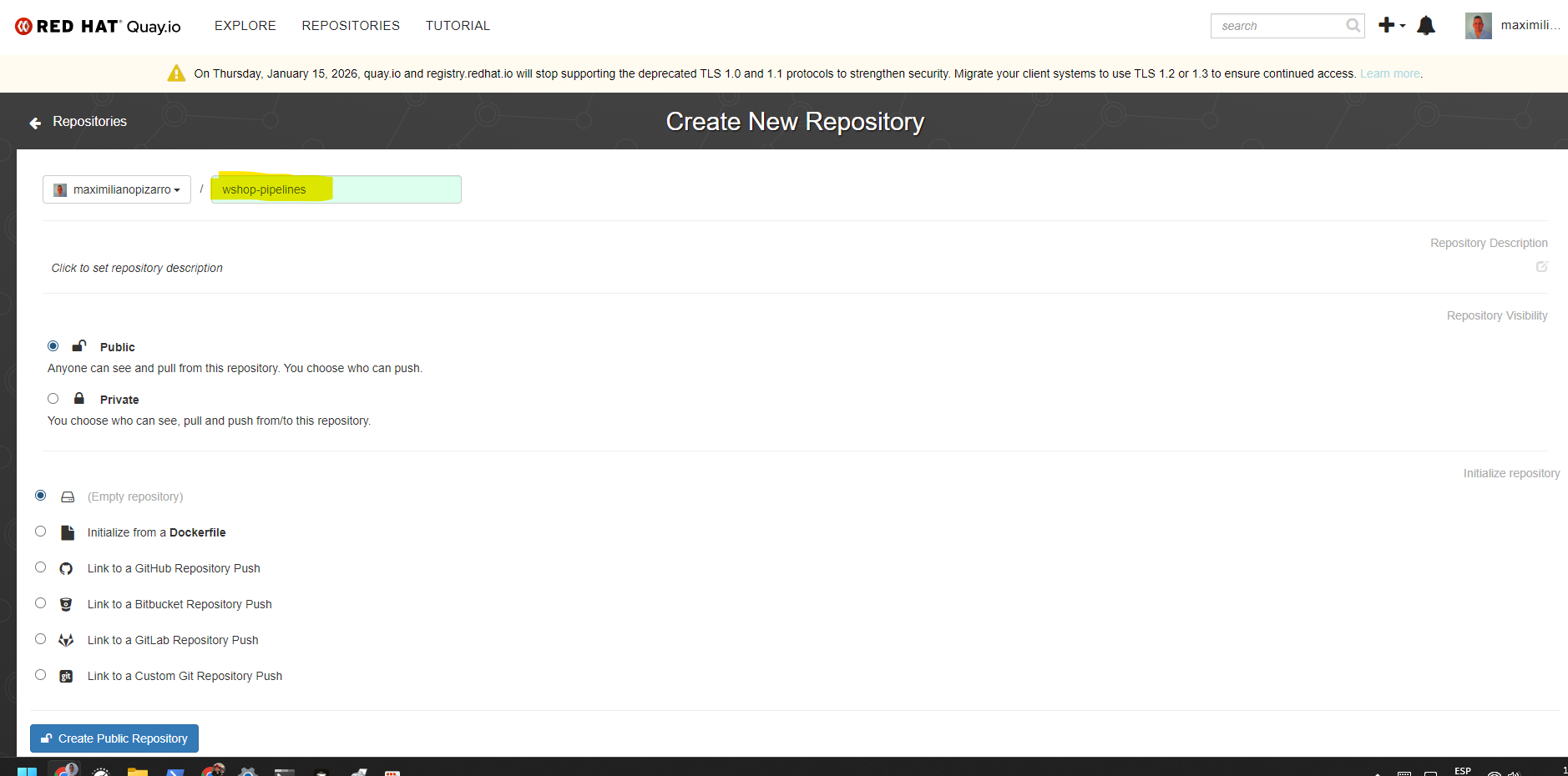Click the back arrow to Repositories

click(x=34, y=122)
